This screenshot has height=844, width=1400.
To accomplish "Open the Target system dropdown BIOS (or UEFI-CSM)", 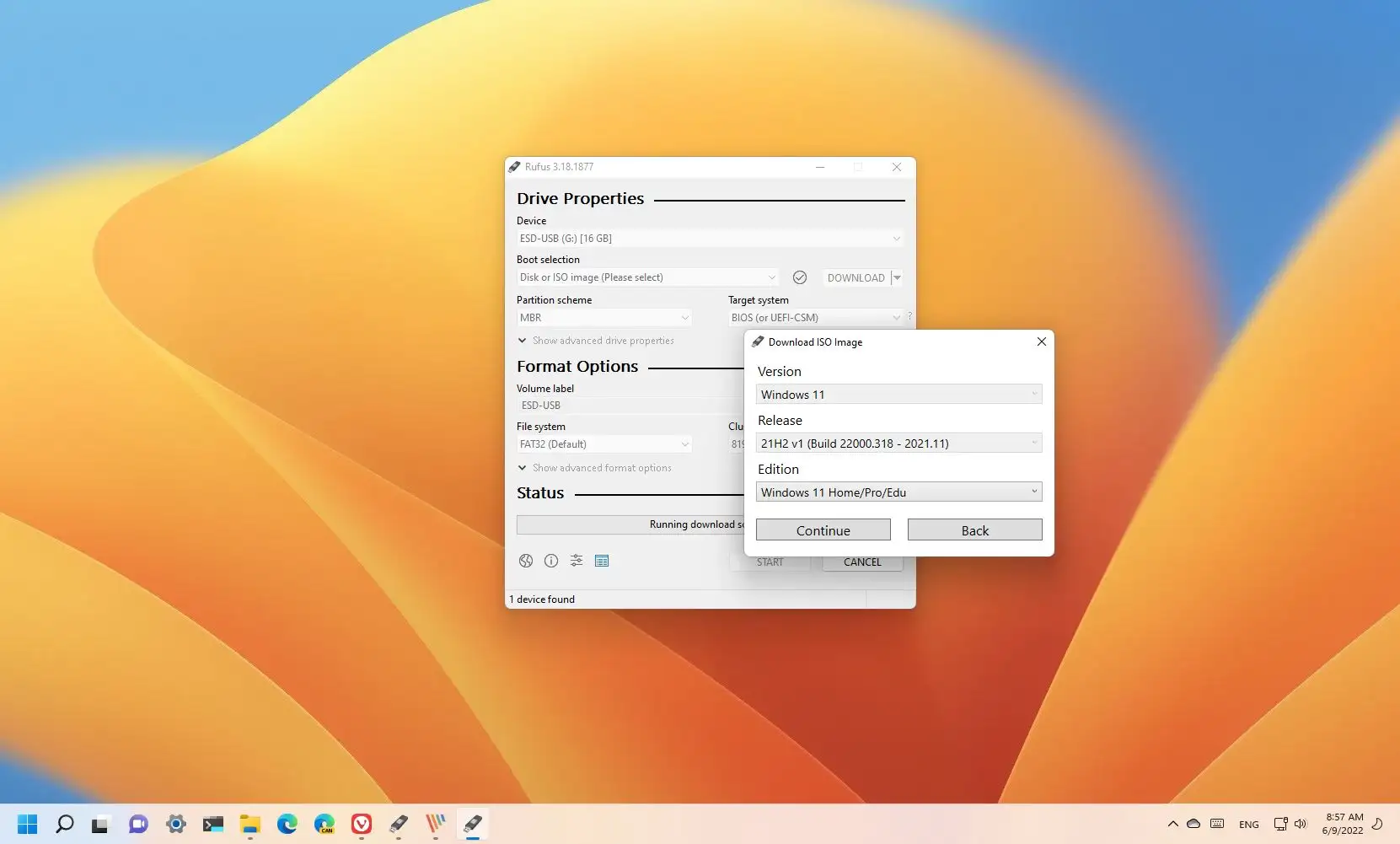I will 815,318.
